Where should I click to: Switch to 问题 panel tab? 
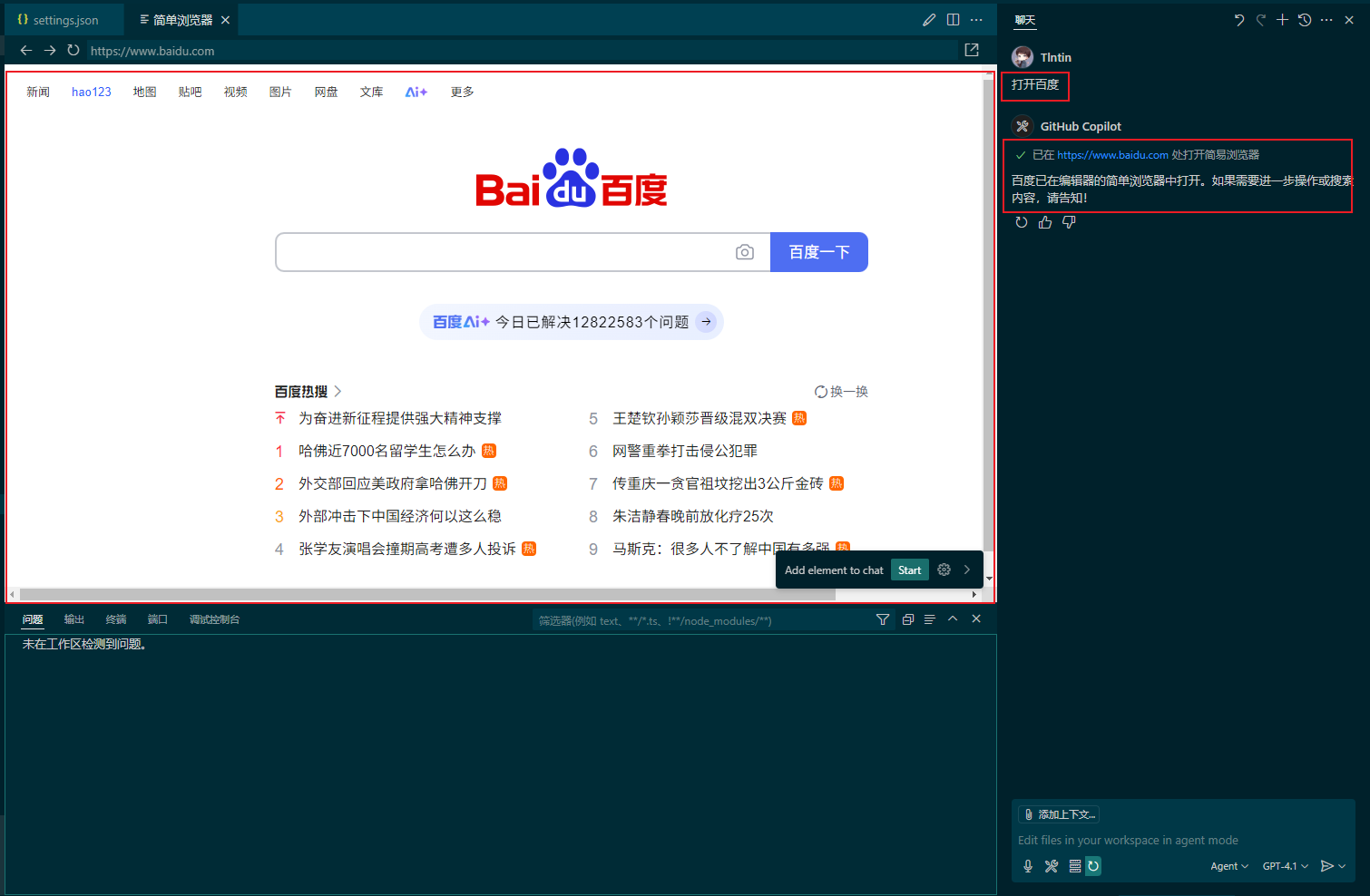pos(33,619)
